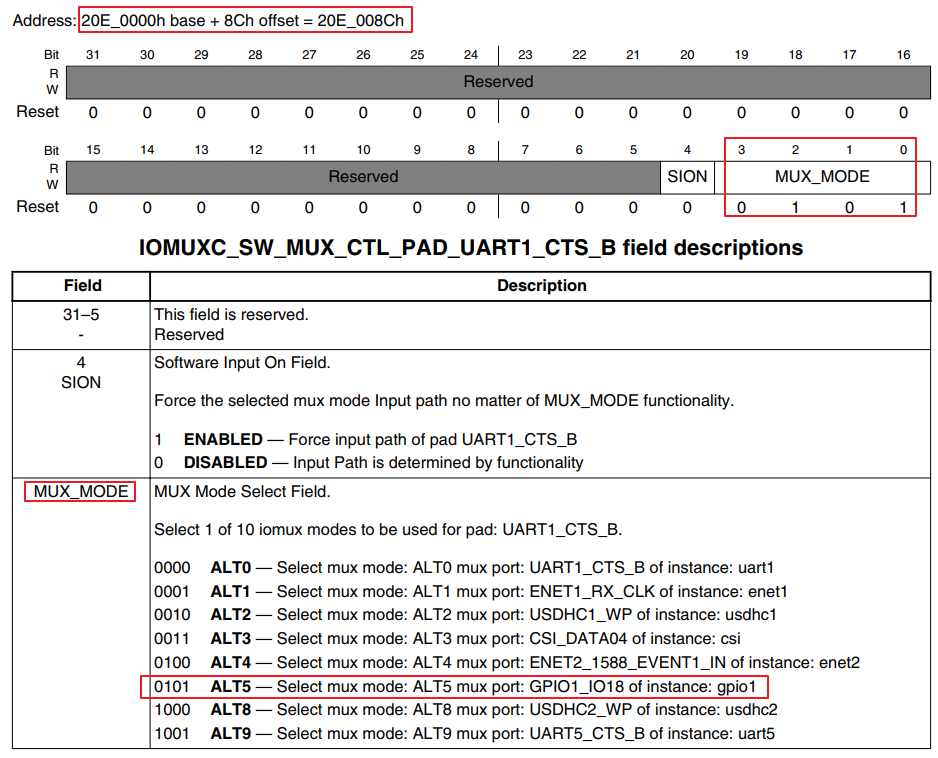Select the ALT0 UART1_CTS_B mode line

tap(464, 567)
